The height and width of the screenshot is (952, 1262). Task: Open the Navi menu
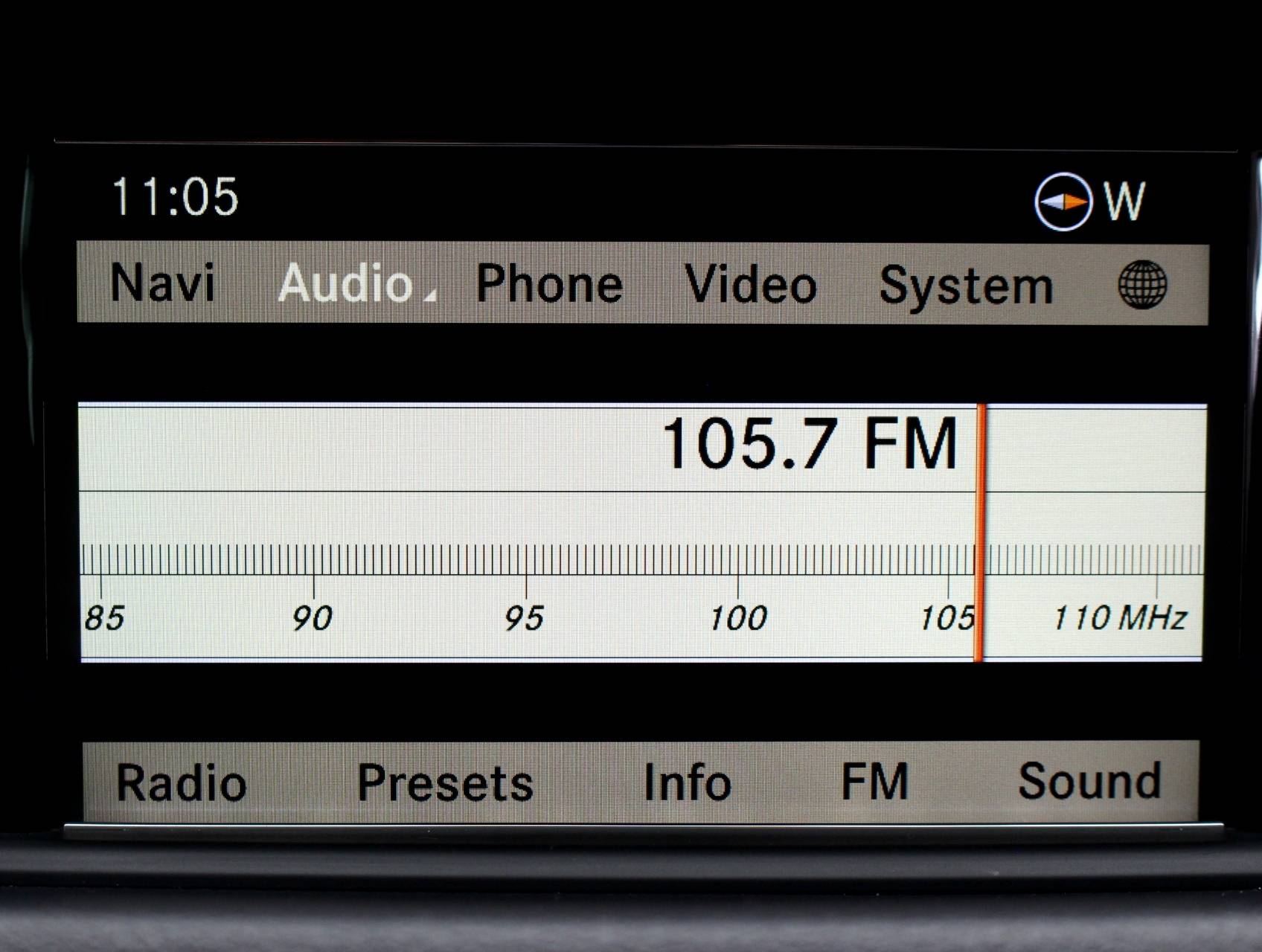coord(163,283)
